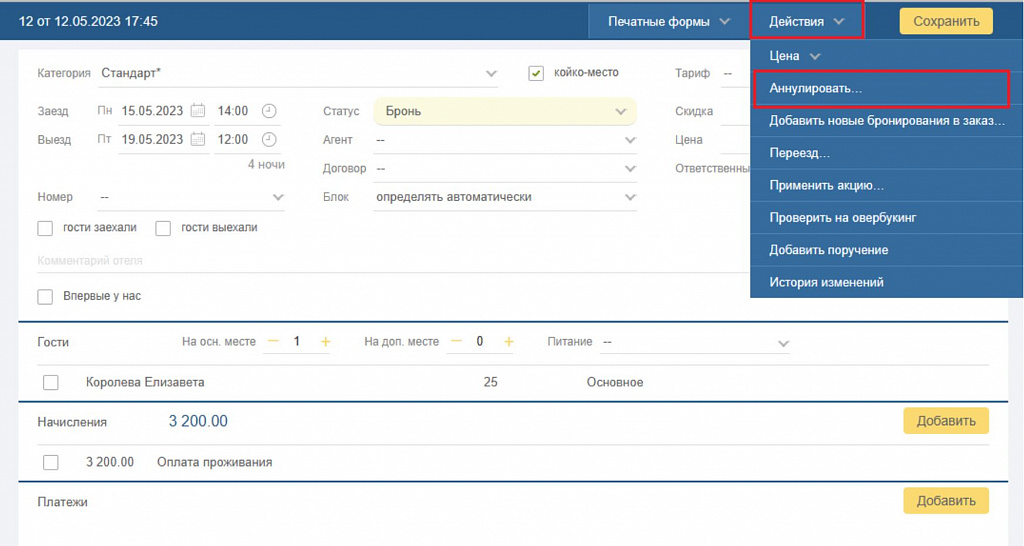Click the guest name Королева Елизавета
The image size is (1024, 546).
(145, 383)
